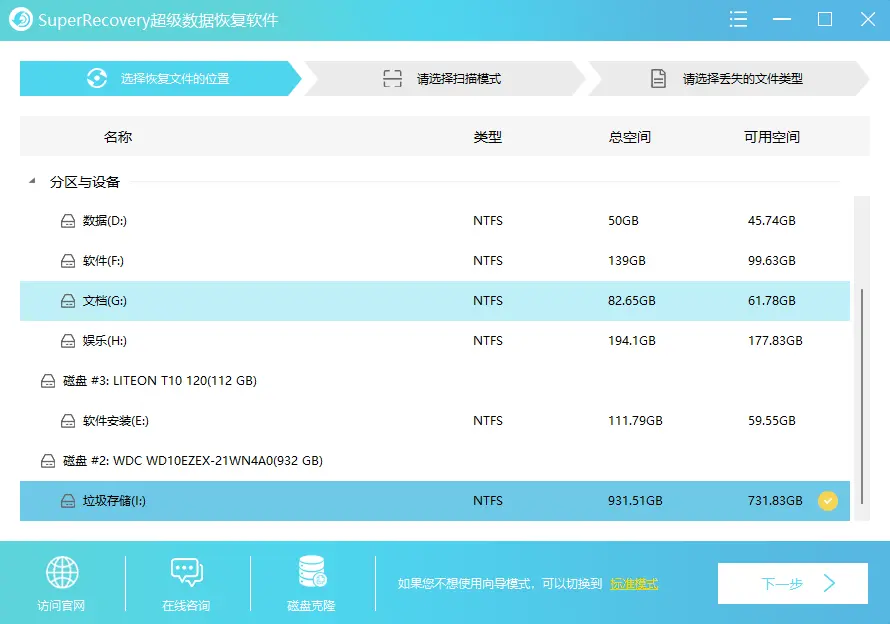Click the SuperRecovery超级数据恢复软件 window title
Image resolution: width=890 pixels, height=624 pixels.
tap(158, 20)
